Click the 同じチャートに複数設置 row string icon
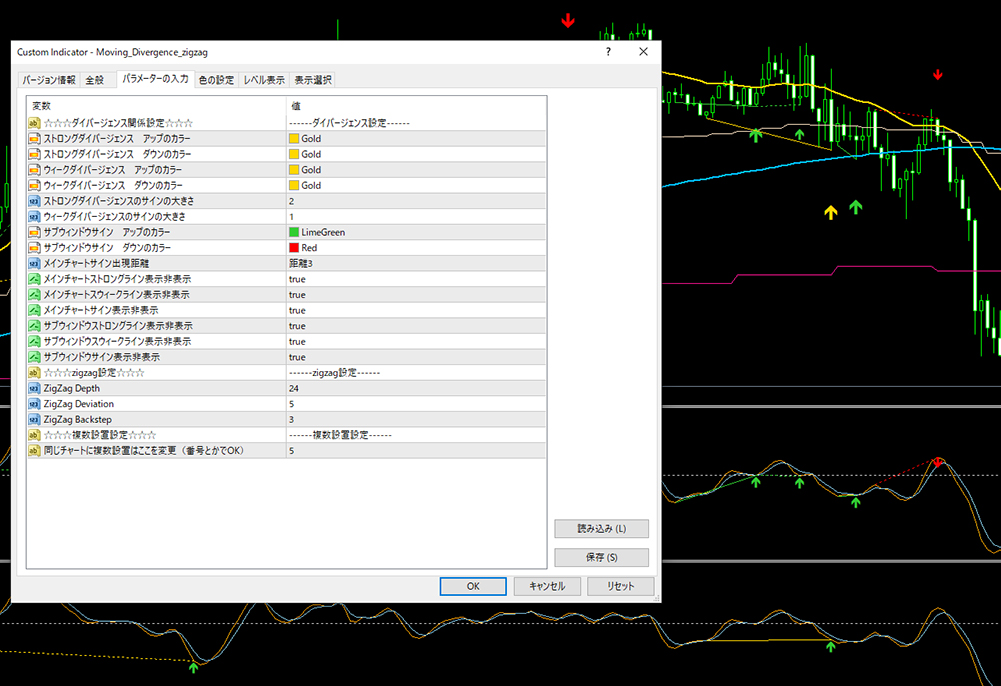The width and height of the screenshot is (1001, 686). [x=34, y=451]
